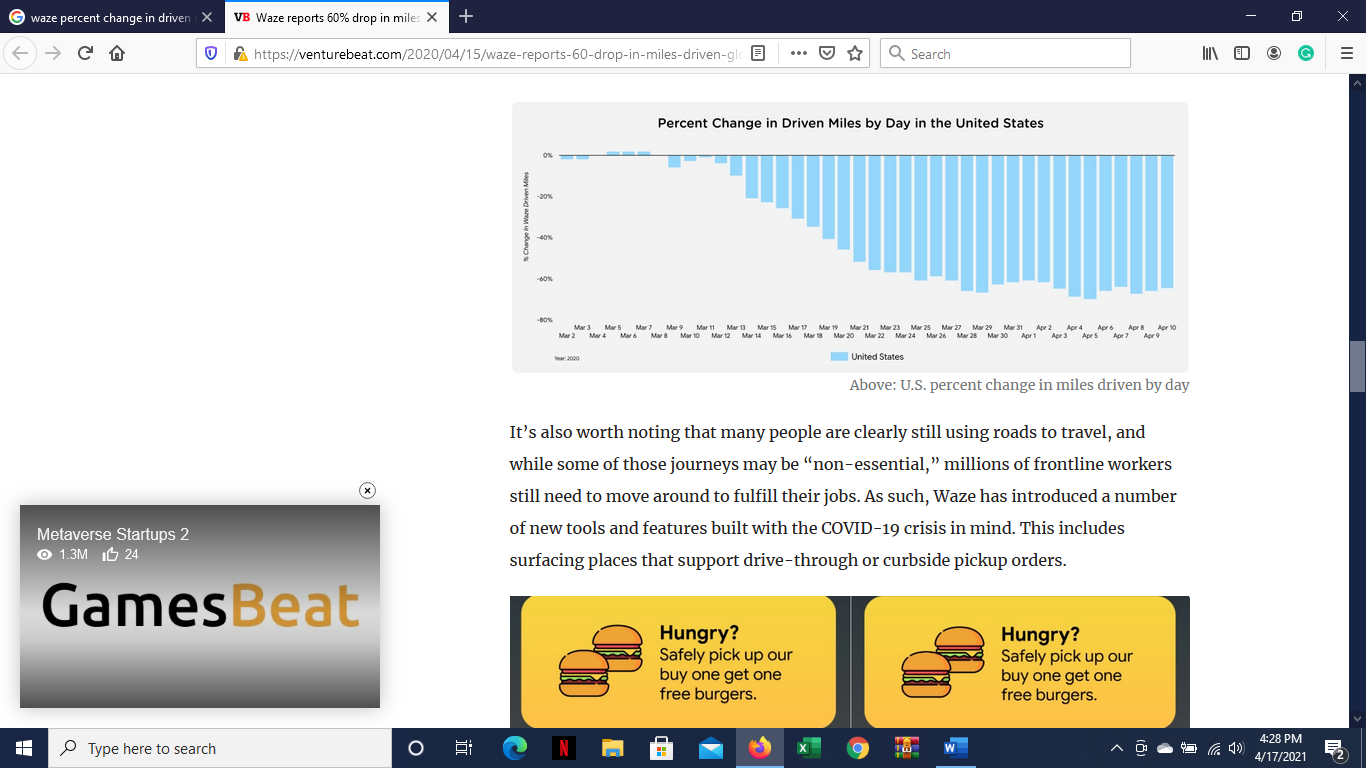Click the left 'Hungry?' burger ad

[678, 662]
